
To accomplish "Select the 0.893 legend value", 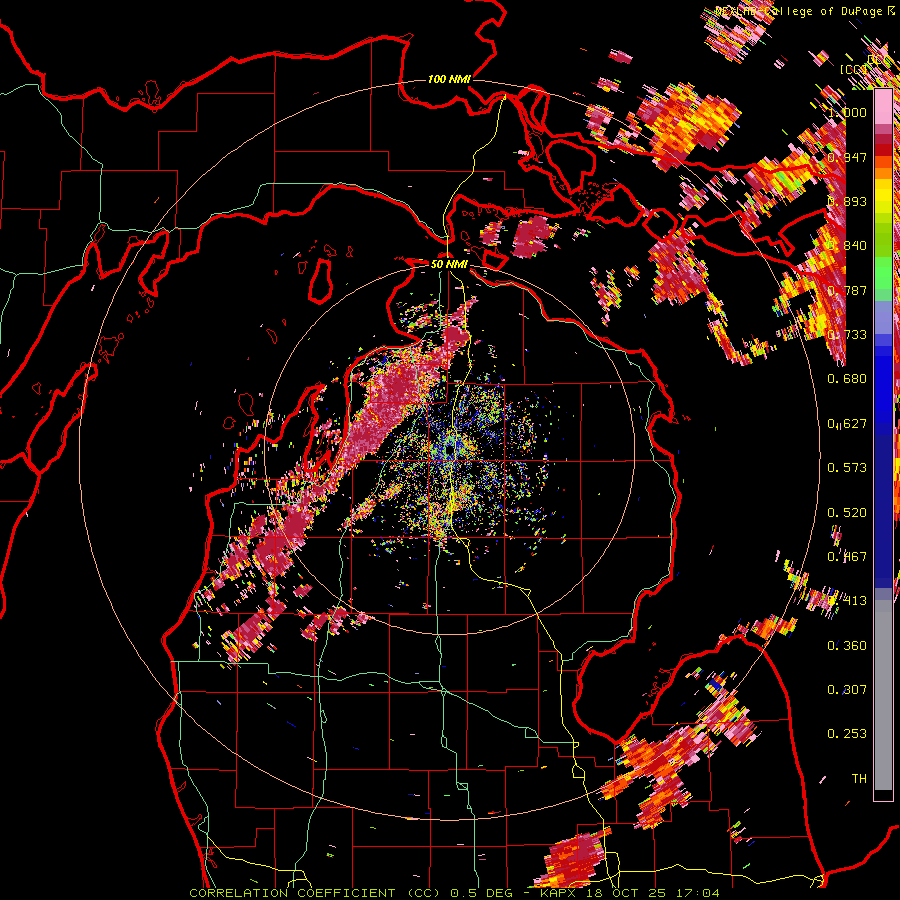I will [x=847, y=201].
